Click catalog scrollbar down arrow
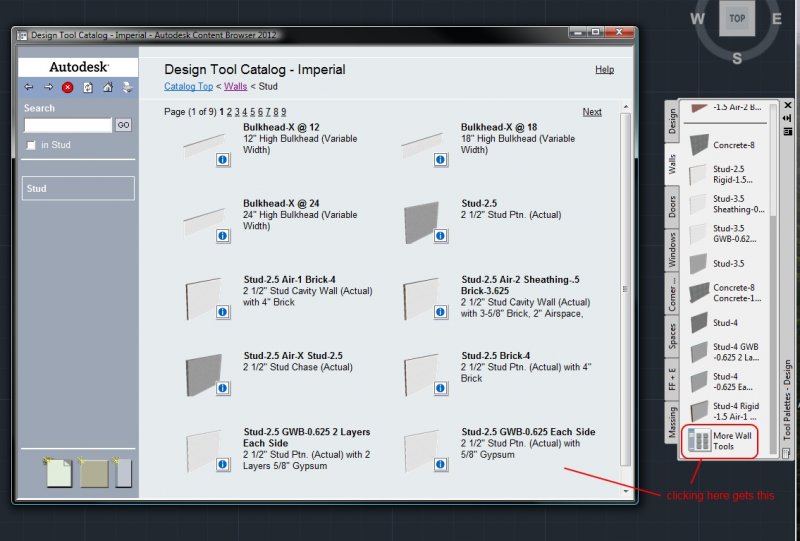Viewport: 800px width, 541px height. point(626,491)
